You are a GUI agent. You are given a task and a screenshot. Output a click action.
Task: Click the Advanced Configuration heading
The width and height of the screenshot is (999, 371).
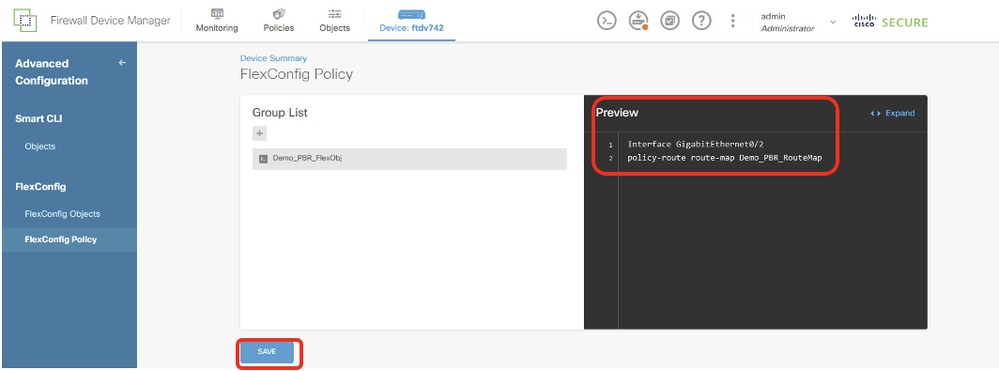(52, 72)
